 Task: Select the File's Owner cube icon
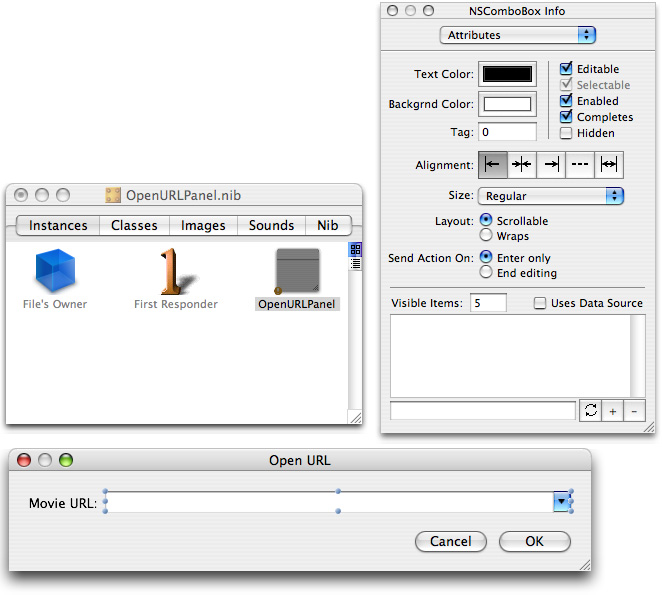(56, 270)
